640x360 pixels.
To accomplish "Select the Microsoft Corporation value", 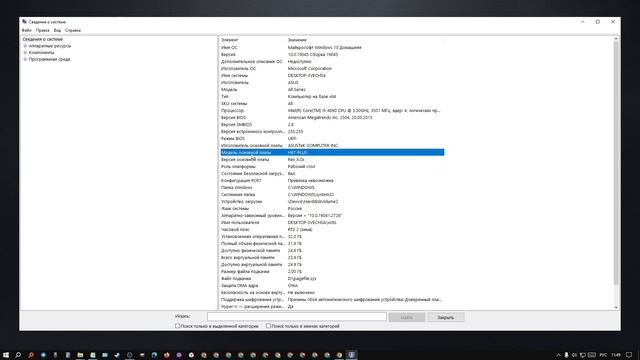I will click(310, 69).
